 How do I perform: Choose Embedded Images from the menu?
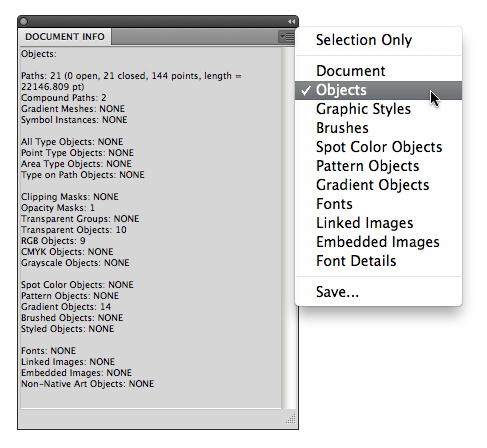(x=378, y=242)
